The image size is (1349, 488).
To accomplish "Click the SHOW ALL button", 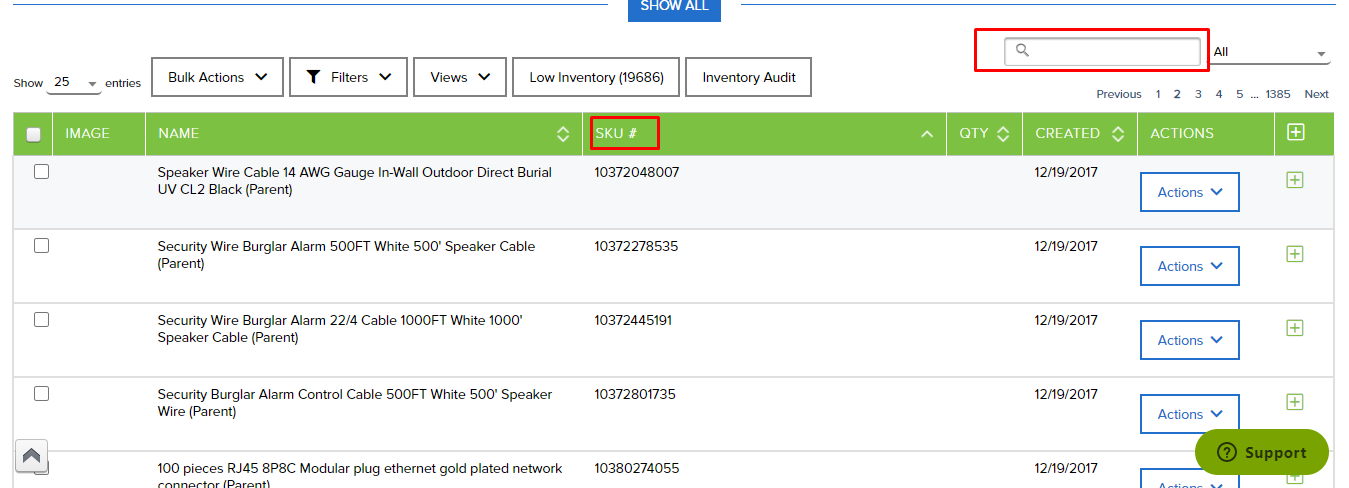I will 674,8.
